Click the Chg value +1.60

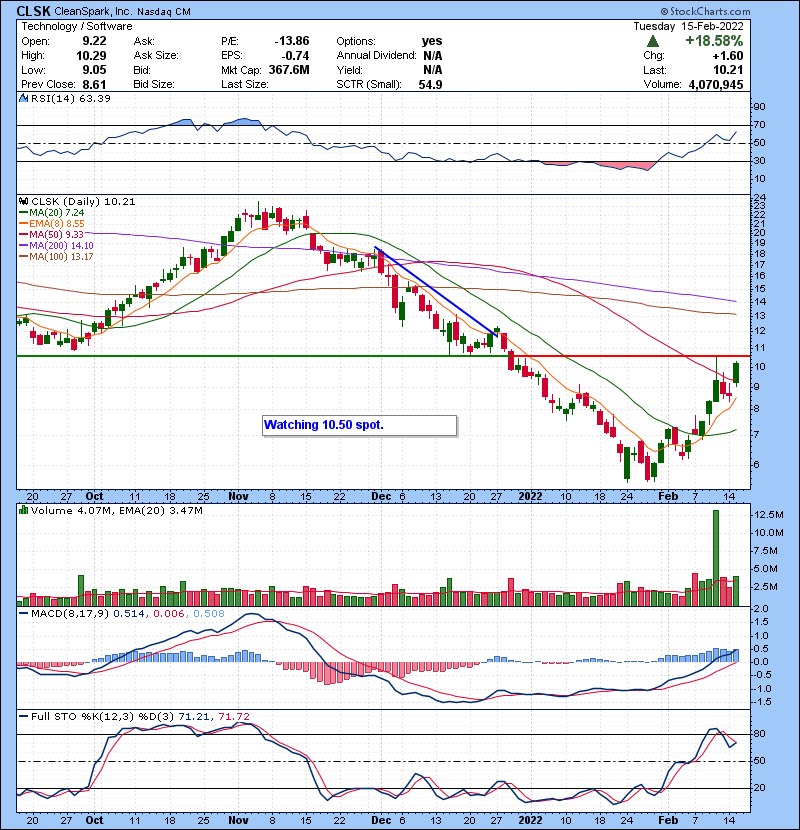[727, 56]
